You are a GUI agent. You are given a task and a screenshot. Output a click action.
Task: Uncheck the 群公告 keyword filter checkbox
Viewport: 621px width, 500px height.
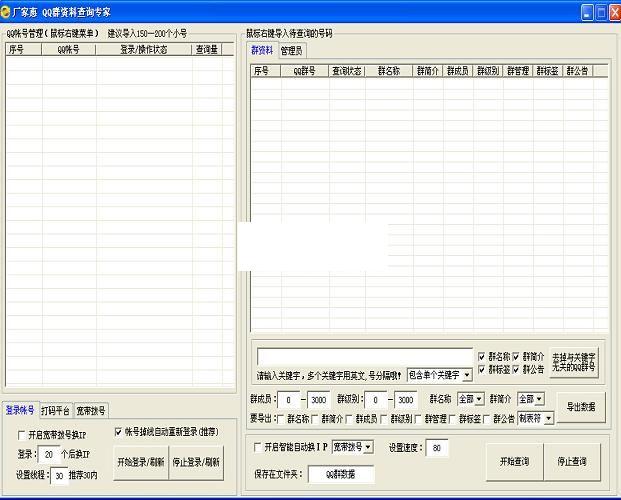pos(516,369)
